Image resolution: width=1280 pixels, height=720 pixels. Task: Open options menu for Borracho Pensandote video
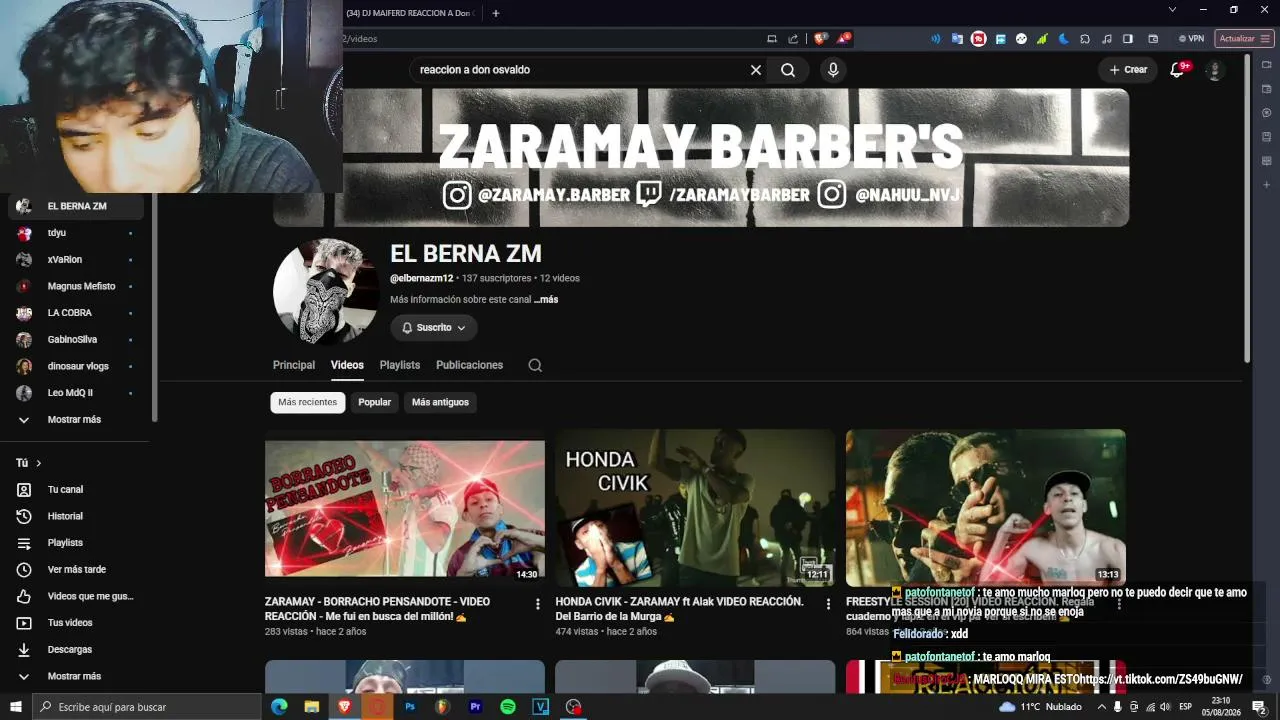click(538, 604)
